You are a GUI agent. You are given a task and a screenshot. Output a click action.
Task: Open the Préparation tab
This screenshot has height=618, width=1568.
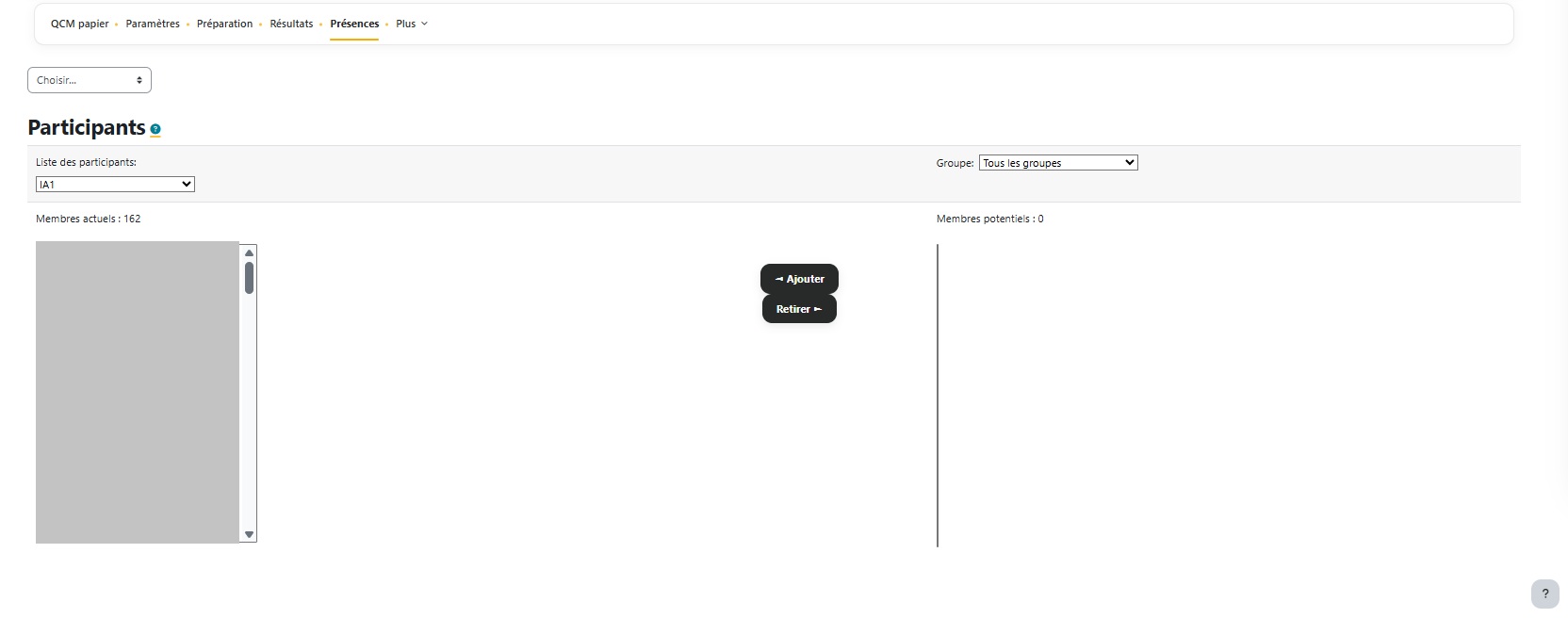pyautogui.click(x=224, y=24)
